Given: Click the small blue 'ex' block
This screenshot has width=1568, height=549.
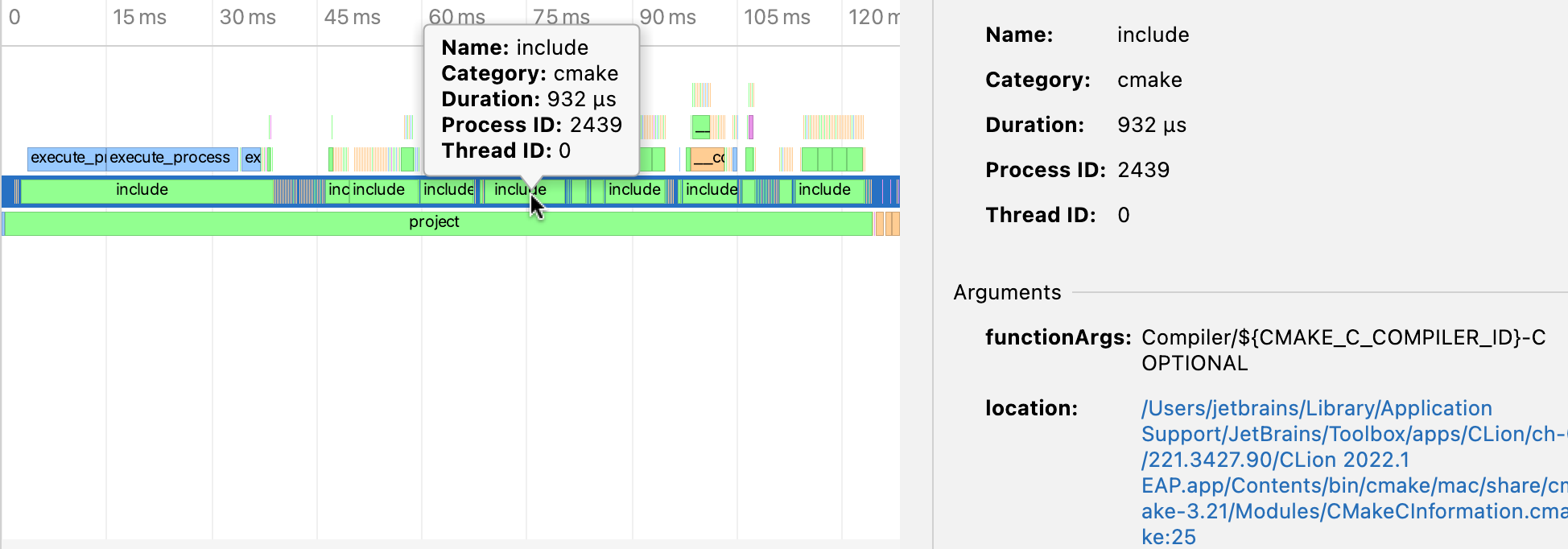Looking at the screenshot, I should click(252, 159).
